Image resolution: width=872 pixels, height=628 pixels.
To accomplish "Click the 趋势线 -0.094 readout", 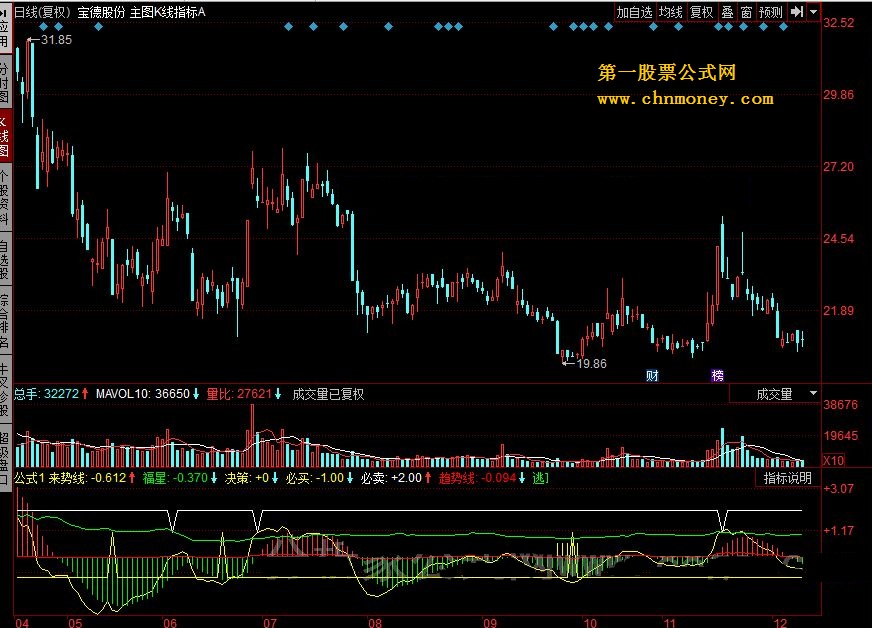I will pyautogui.click(x=482, y=478).
